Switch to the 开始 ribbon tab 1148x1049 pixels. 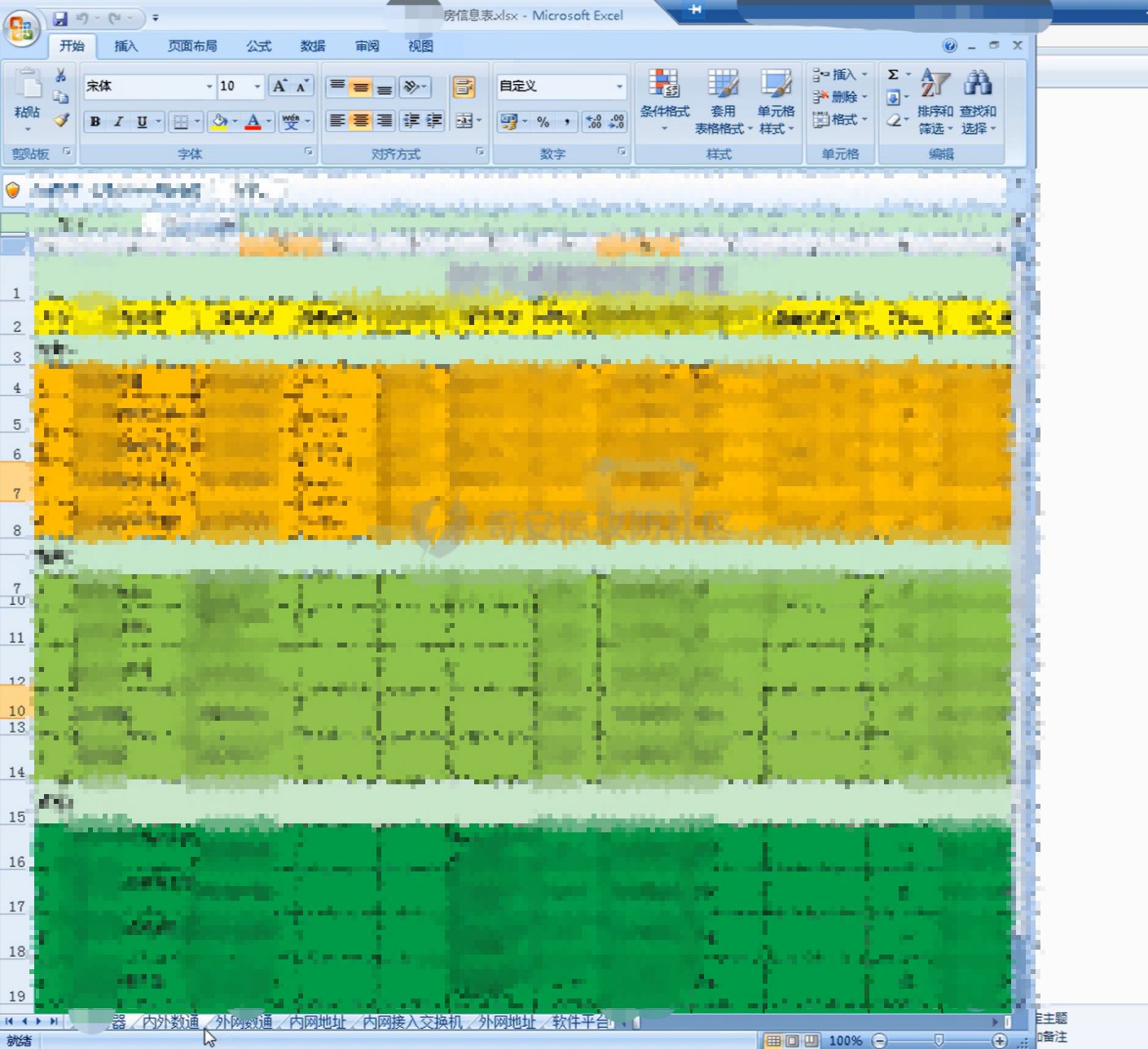[72, 46]
